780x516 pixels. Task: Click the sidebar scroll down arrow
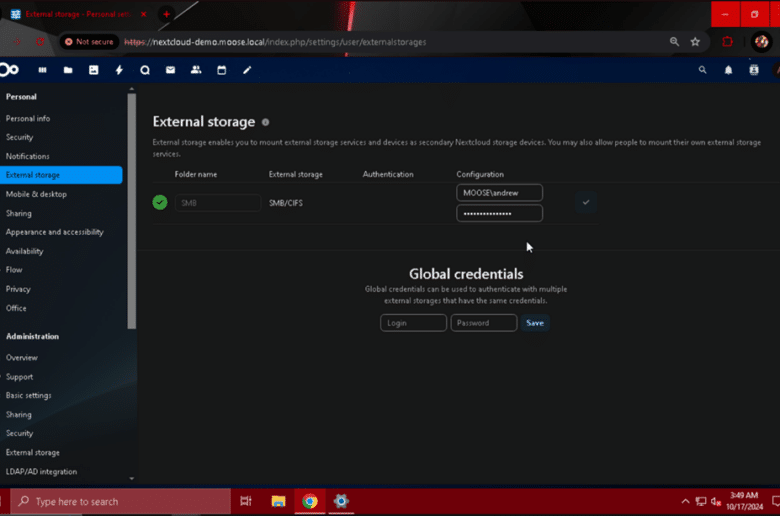[131, 478]
